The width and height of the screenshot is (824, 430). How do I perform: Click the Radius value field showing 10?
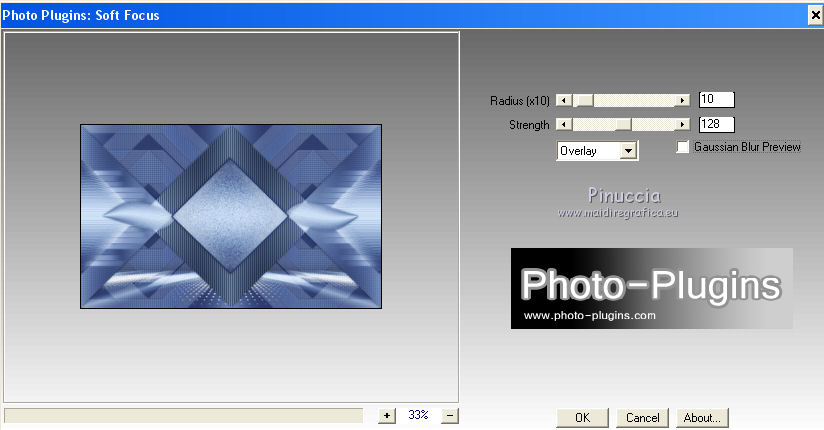[x=717, y=99]
